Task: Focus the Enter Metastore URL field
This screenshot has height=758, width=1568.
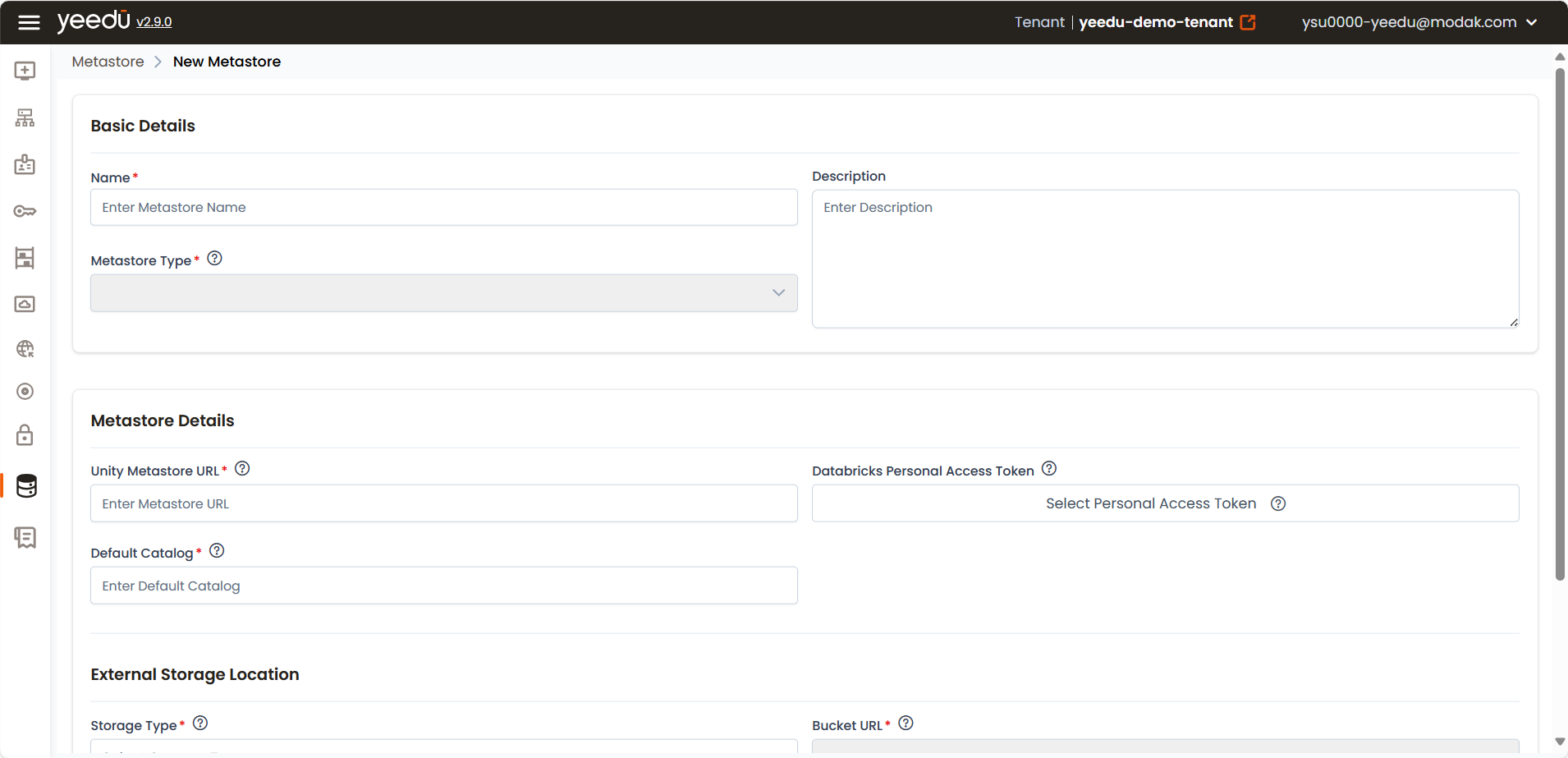Action: (444, 503)
